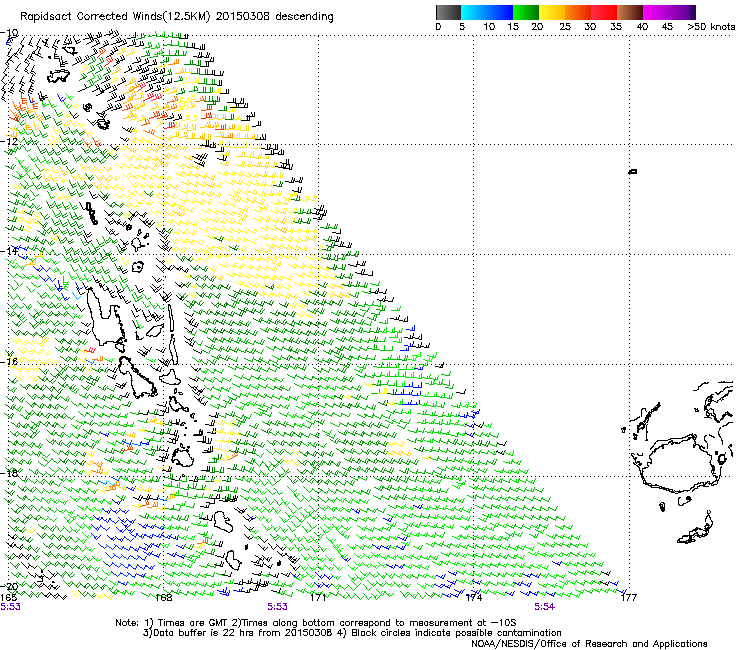The image size is (740, 650).
Task: Click the '177' longitude axis label
Action: 629,598
